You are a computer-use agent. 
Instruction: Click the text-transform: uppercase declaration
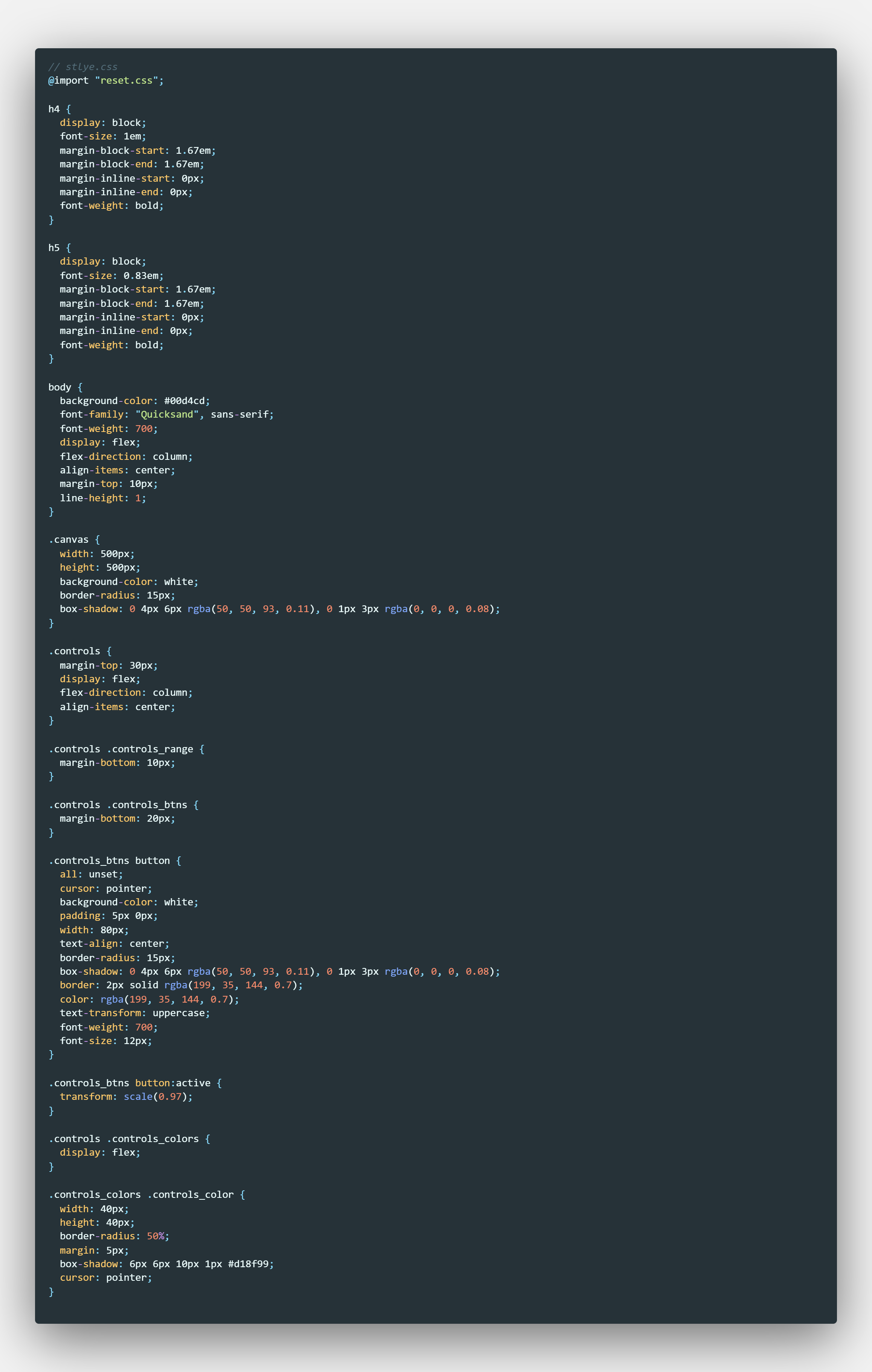tap(135, 1013)
